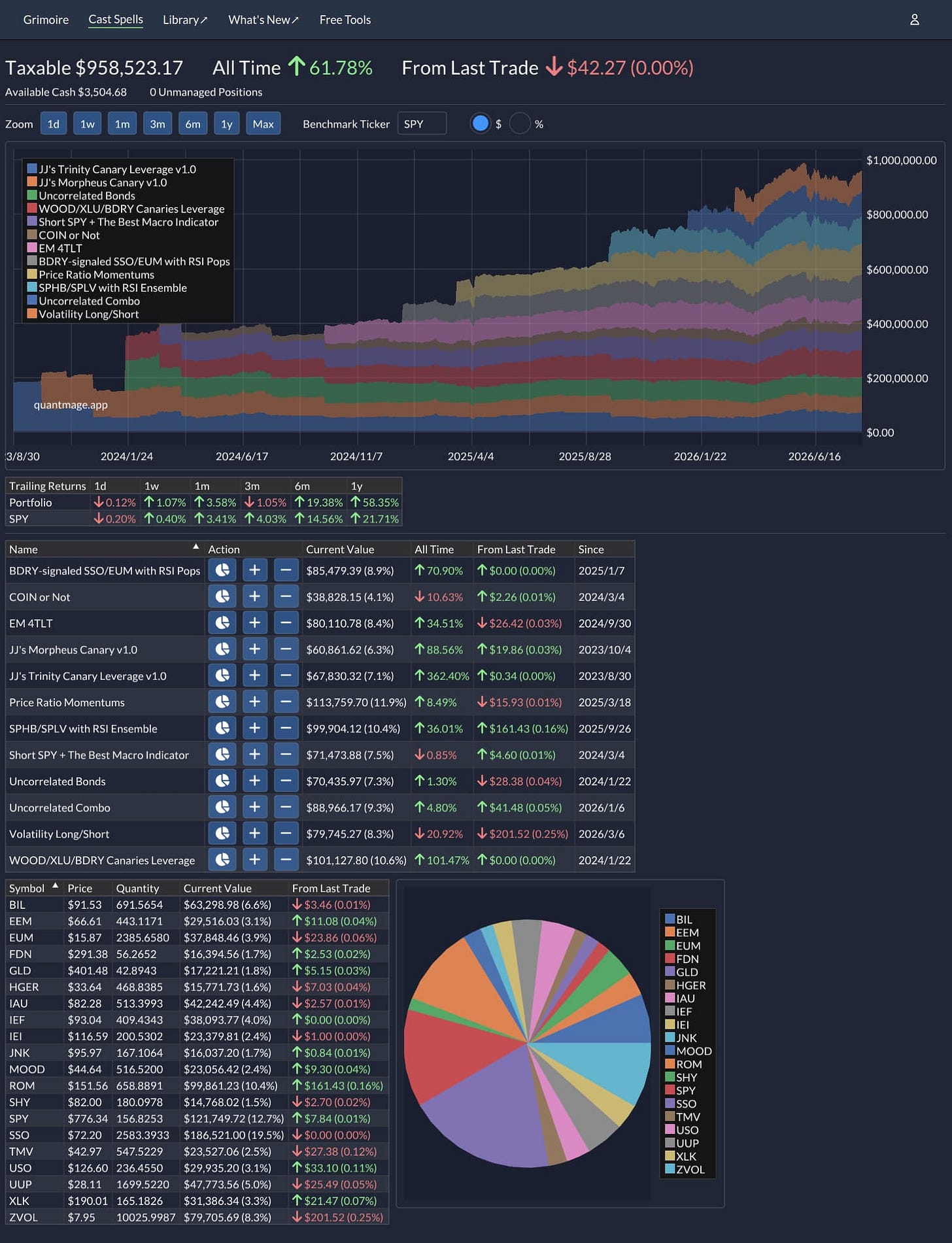The image size is (952, 1243).
Task: Open Free Tools nav item
Action: (345, 20)
